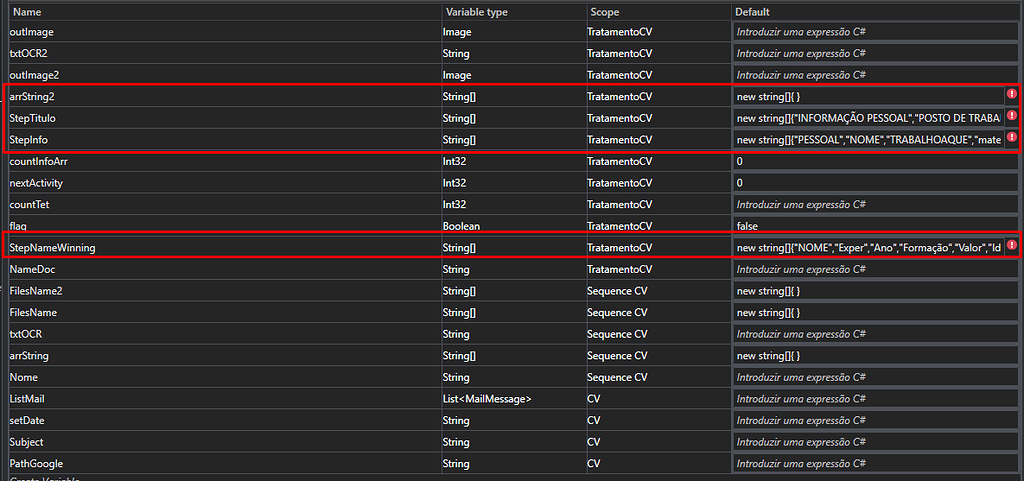
Task: Open the scope cell of FilesName2
Action: click(x=658, y=291)
